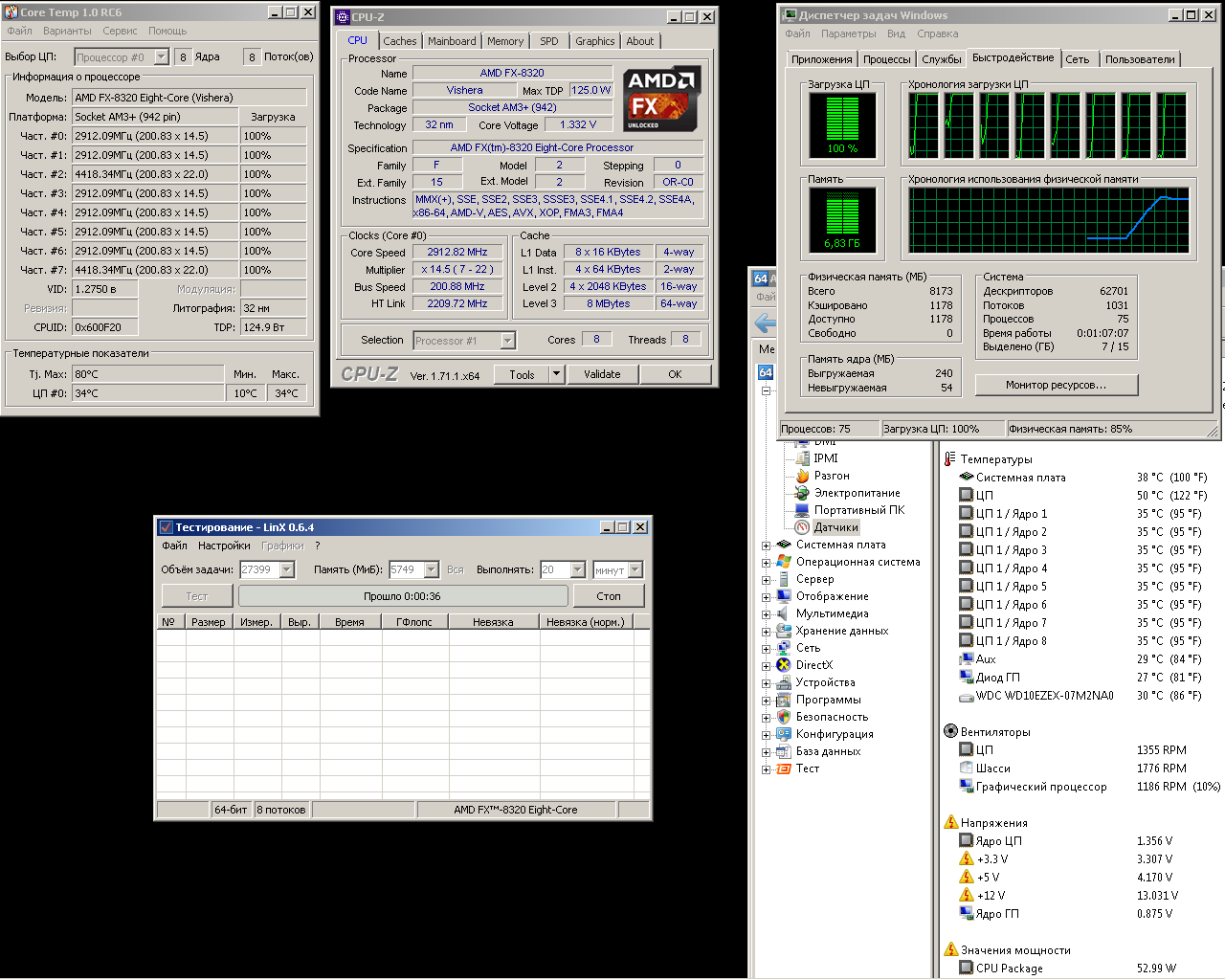This screenshot has height=980, width=1225.
Task: Open Монитор ресурсов from Task Manager
Action: [1057, 385]
